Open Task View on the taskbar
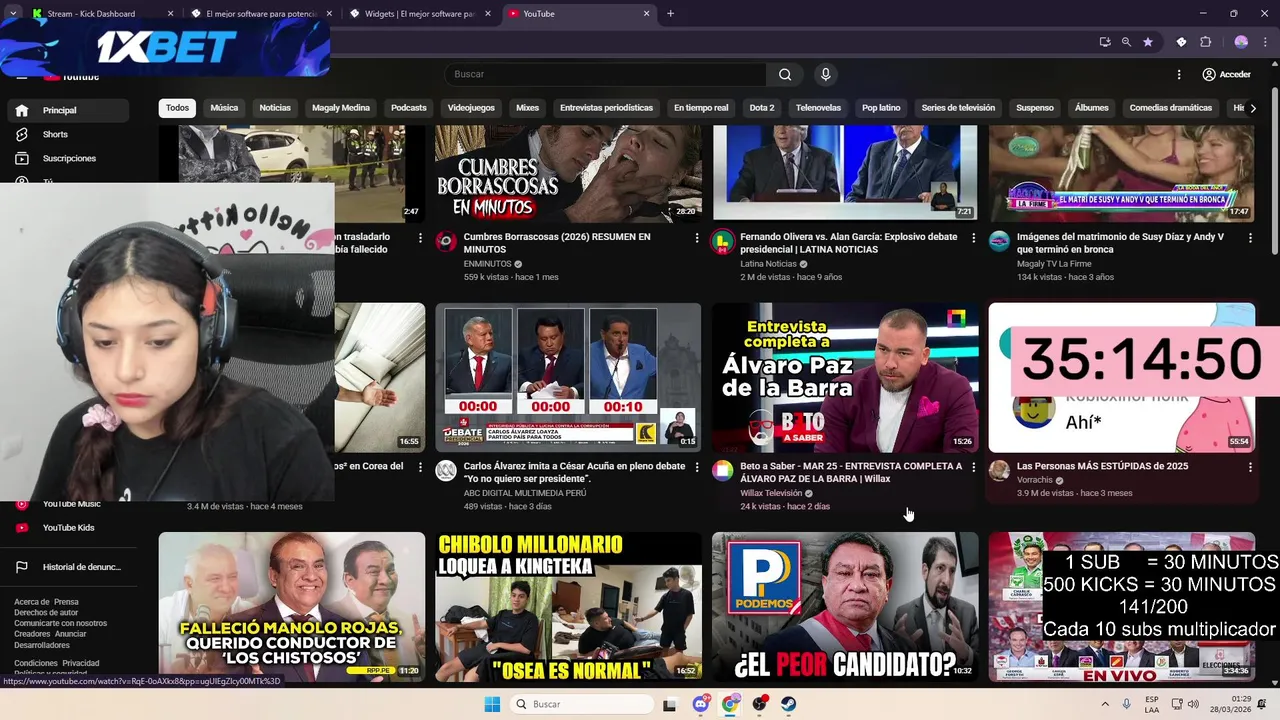Image resolution: width=1280 pixels, height=720 pixels. pyautogui.click(x=669, y=704)
